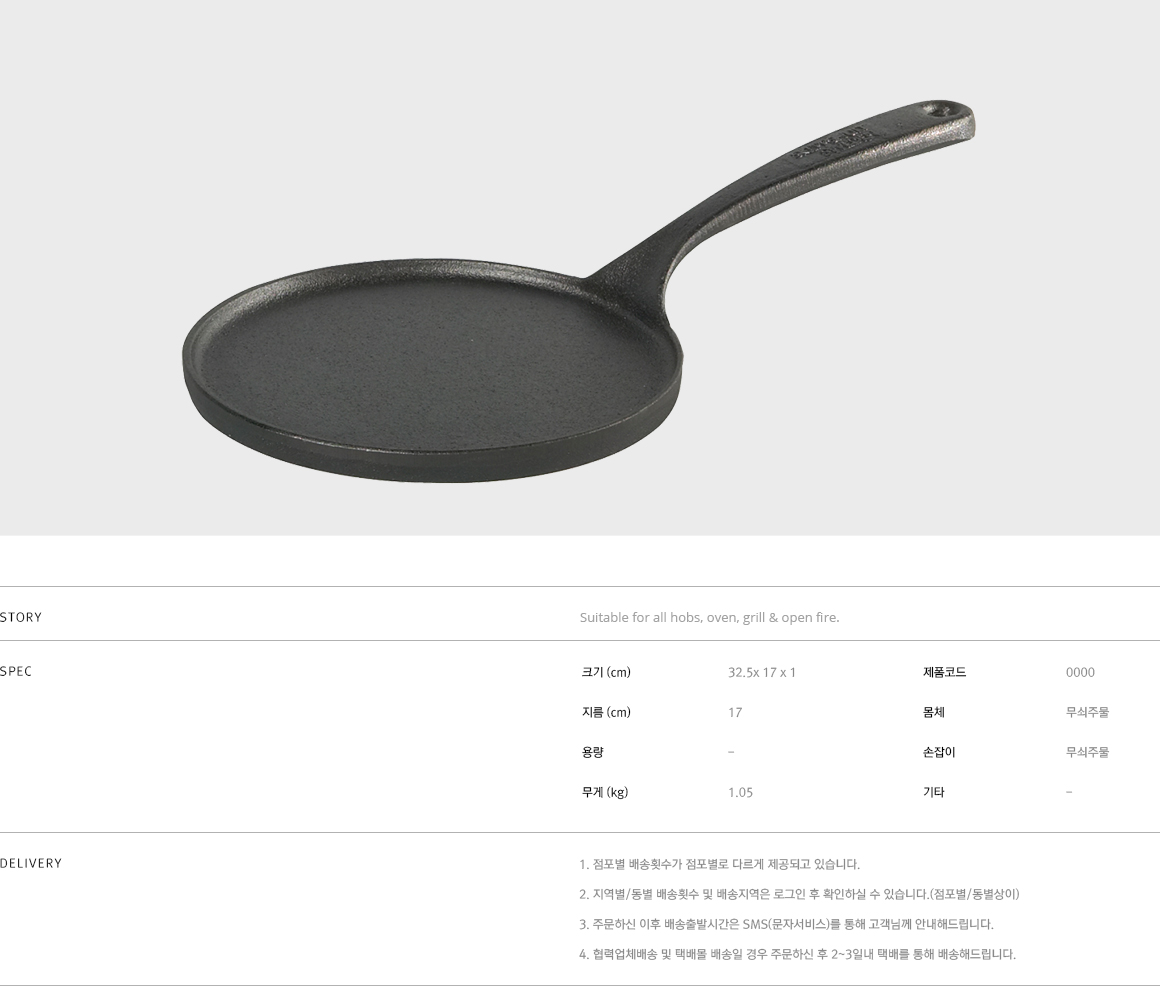The image size is (1160, 986).
Task: Click the 지름 (cm) spec label
Action: pyautogui.click(x=606, y=712)
